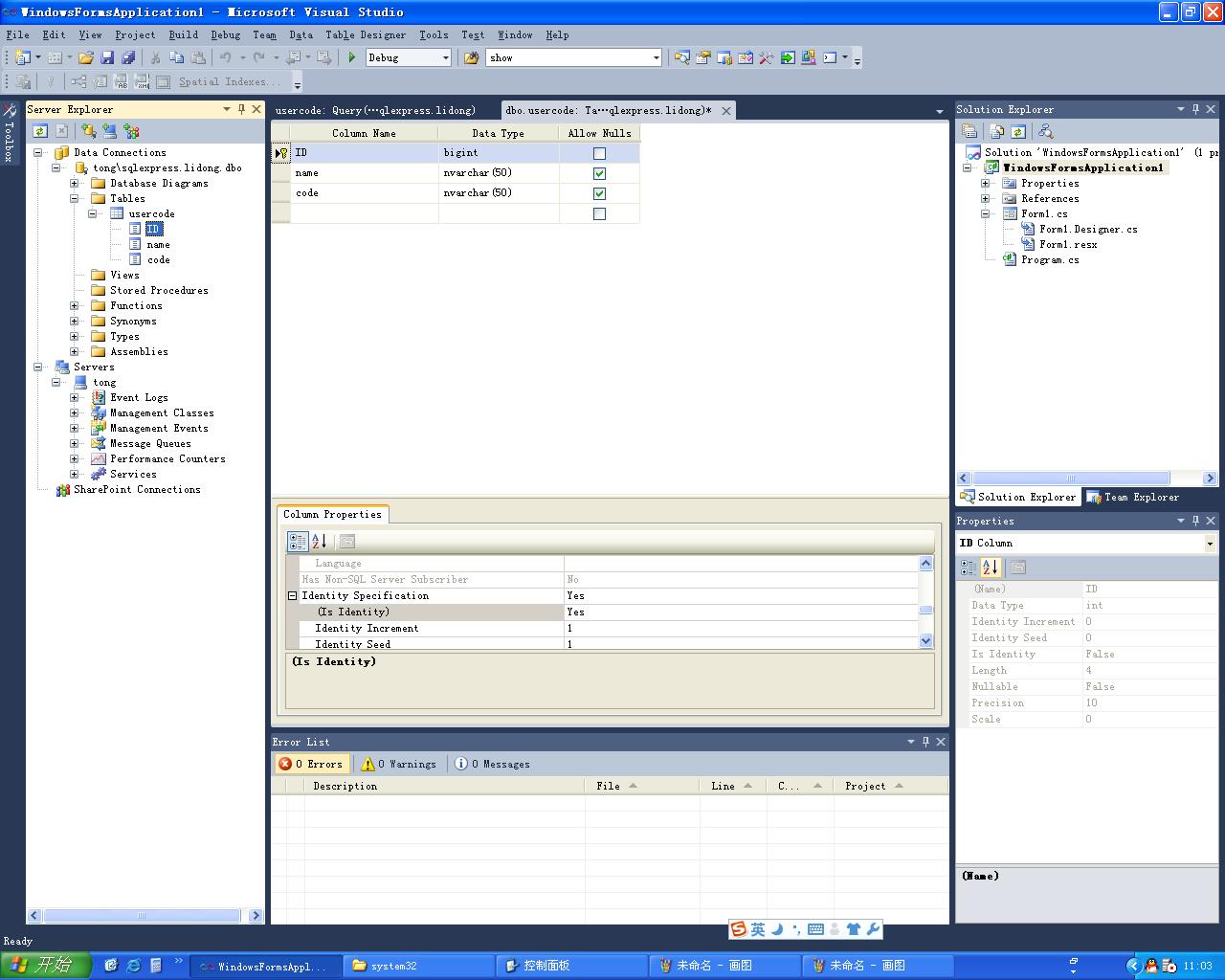This screenshot has height=980, width=1225.
Task: Click the green Start Debugging play icon
Action: pyautogui.click(x=352, y=57)
